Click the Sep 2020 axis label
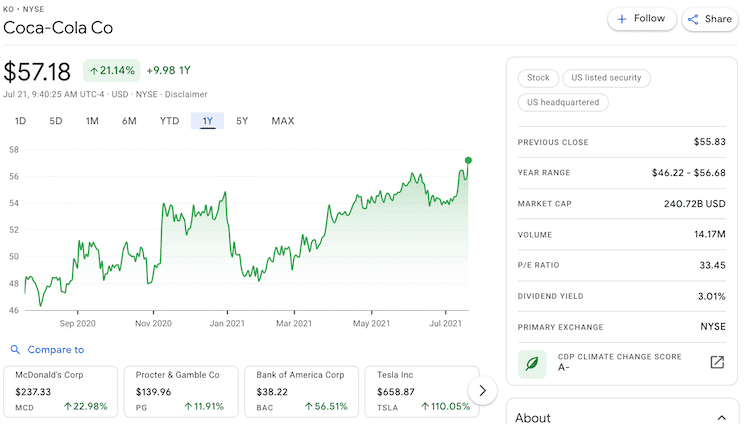 pyautogui.click(x=77, y=324)
